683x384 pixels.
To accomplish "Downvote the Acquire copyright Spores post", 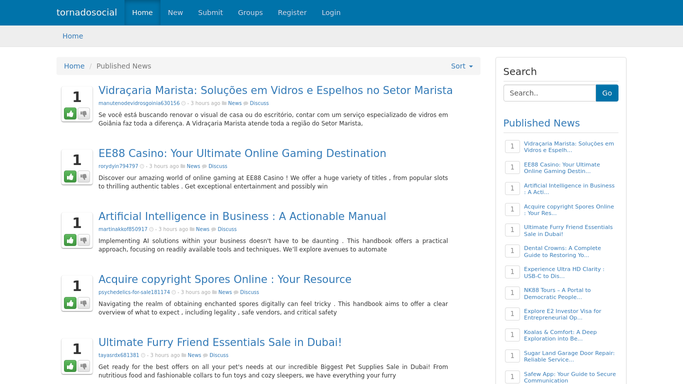I will click(x=84, y=303).
